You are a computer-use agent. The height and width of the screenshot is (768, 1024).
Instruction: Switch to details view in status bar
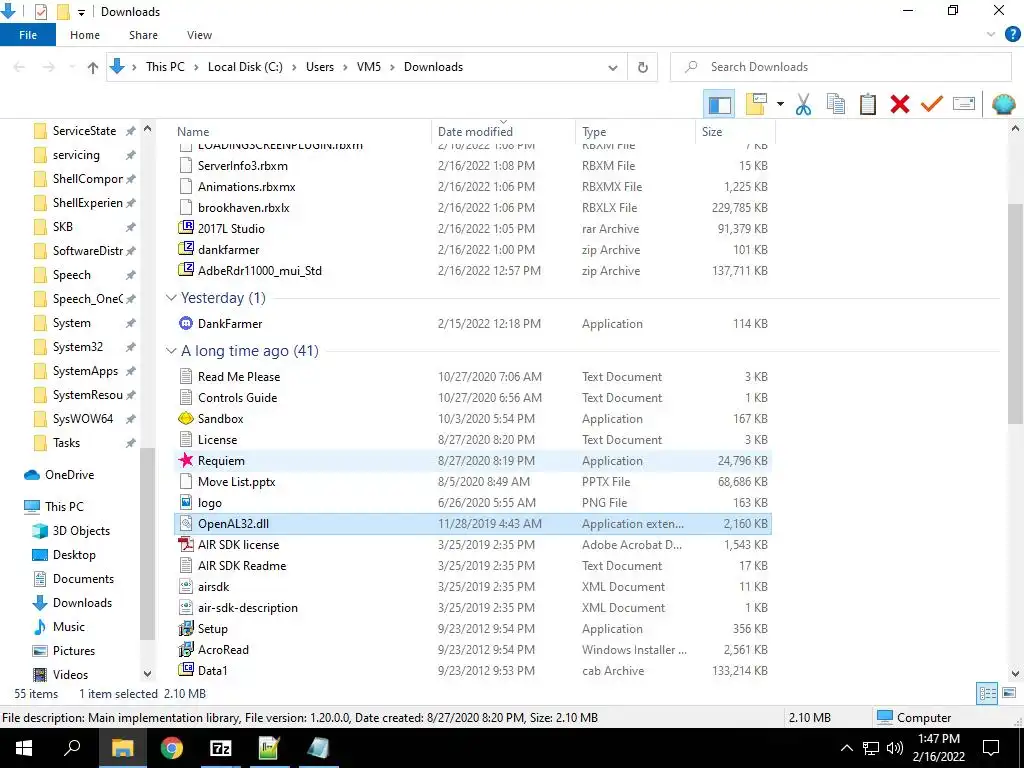pyautogui.click(x=987, y=694)
